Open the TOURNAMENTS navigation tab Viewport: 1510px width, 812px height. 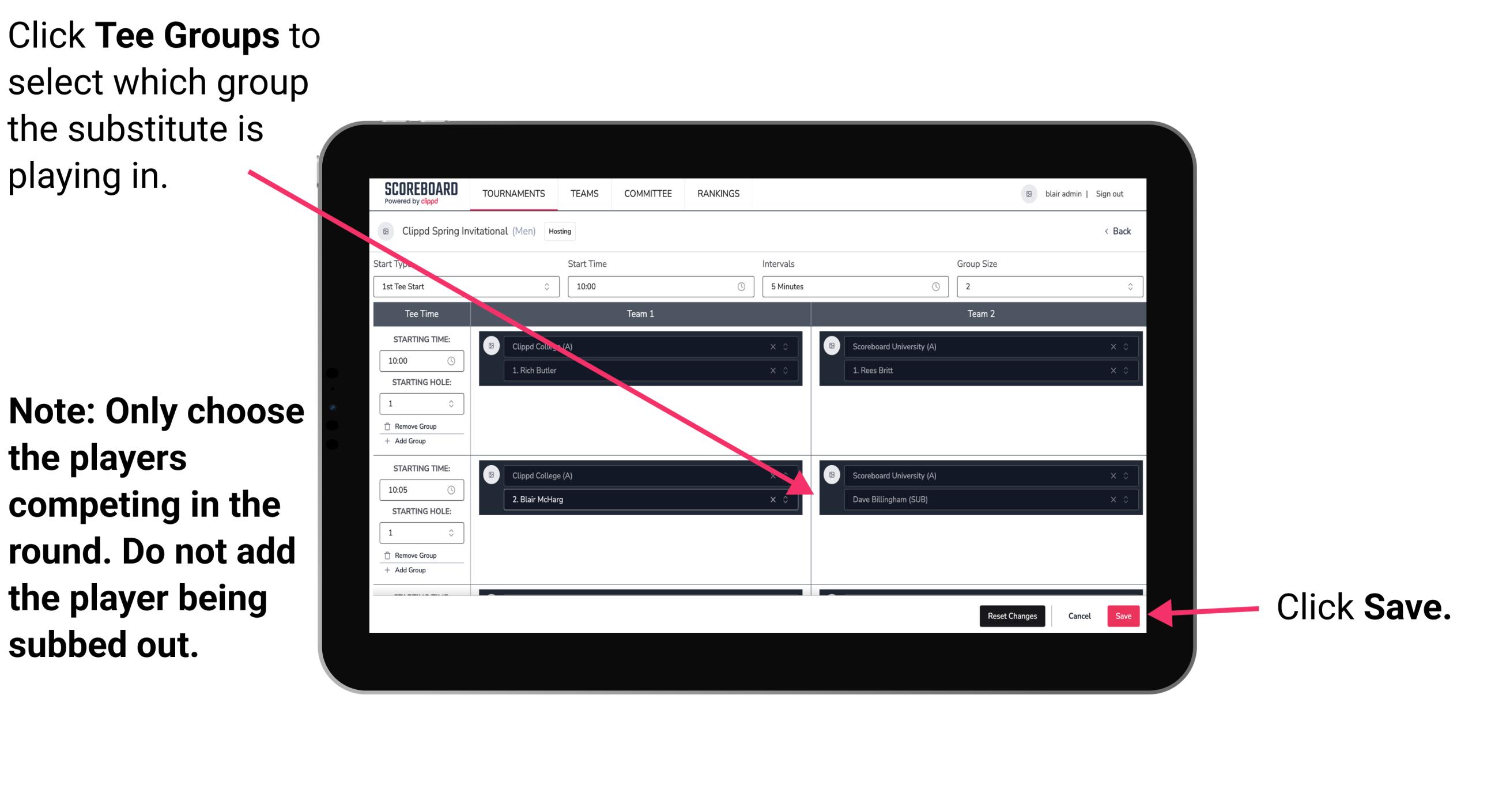[510, 193]
